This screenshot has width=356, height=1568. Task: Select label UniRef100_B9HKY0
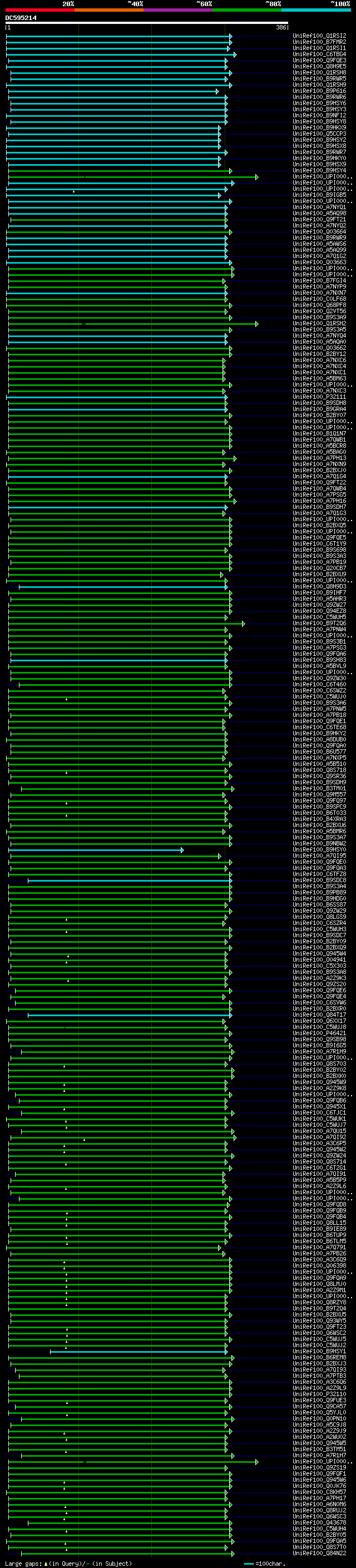pos(319,159)
